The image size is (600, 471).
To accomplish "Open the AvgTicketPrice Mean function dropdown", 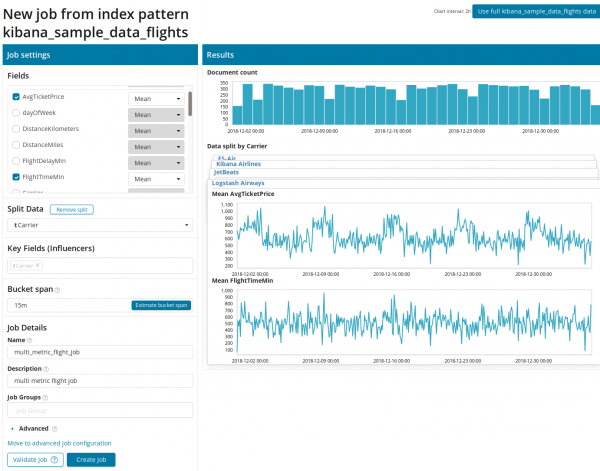I will click(156, 98).
